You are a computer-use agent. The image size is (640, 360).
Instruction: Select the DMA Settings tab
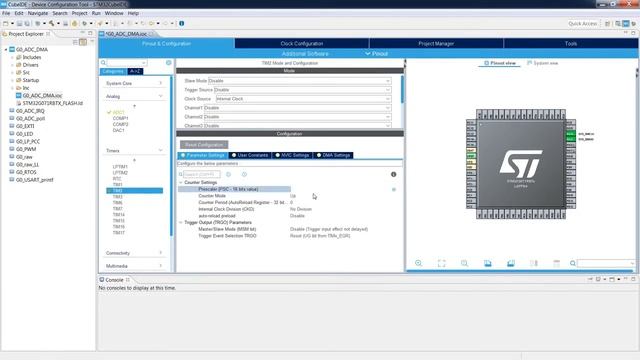click(x=333, y=155)
